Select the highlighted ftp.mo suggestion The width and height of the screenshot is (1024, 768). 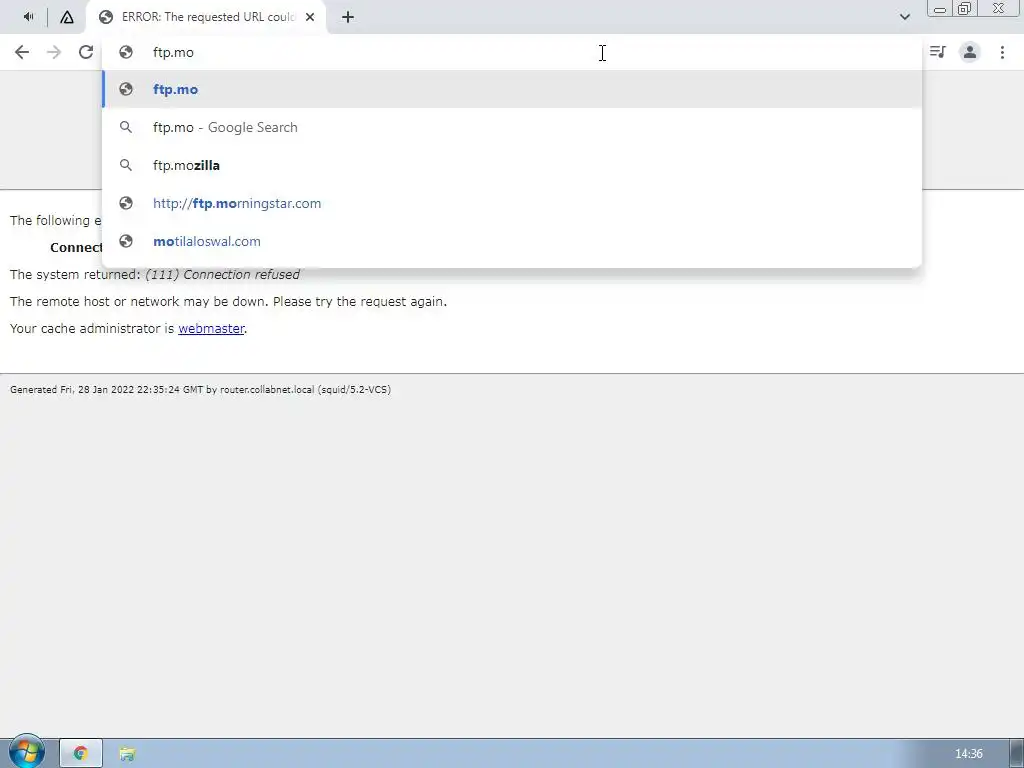pos(512,89)
